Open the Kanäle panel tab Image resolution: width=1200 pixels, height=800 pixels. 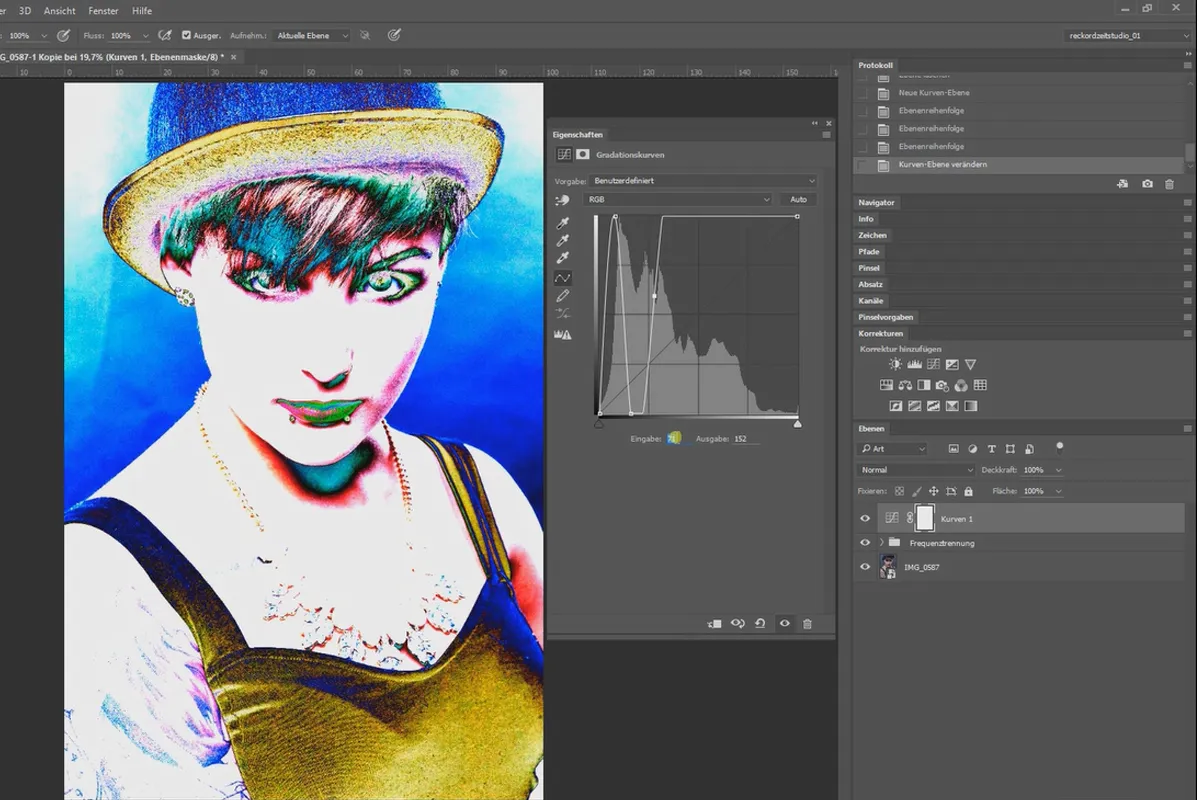click(871, 301)
